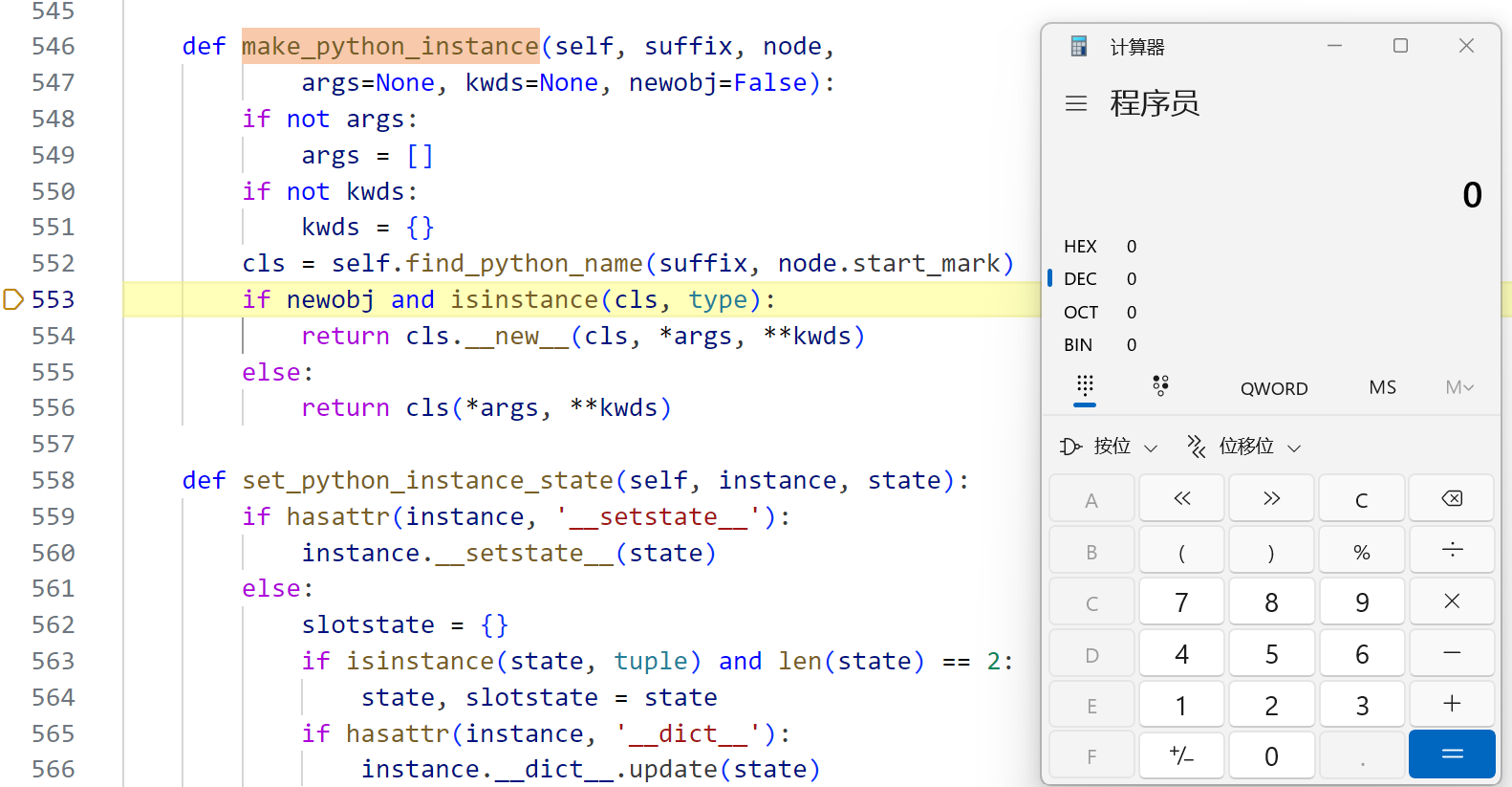Click the calculator result display showing 0
The image size is (1512, 787).
coord(1472,195)
